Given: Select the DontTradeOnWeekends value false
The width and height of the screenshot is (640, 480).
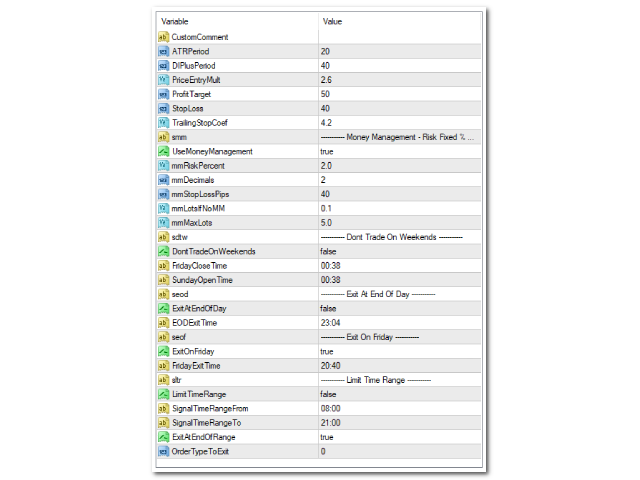Looking at the screenshot, I should click(328, 251).
